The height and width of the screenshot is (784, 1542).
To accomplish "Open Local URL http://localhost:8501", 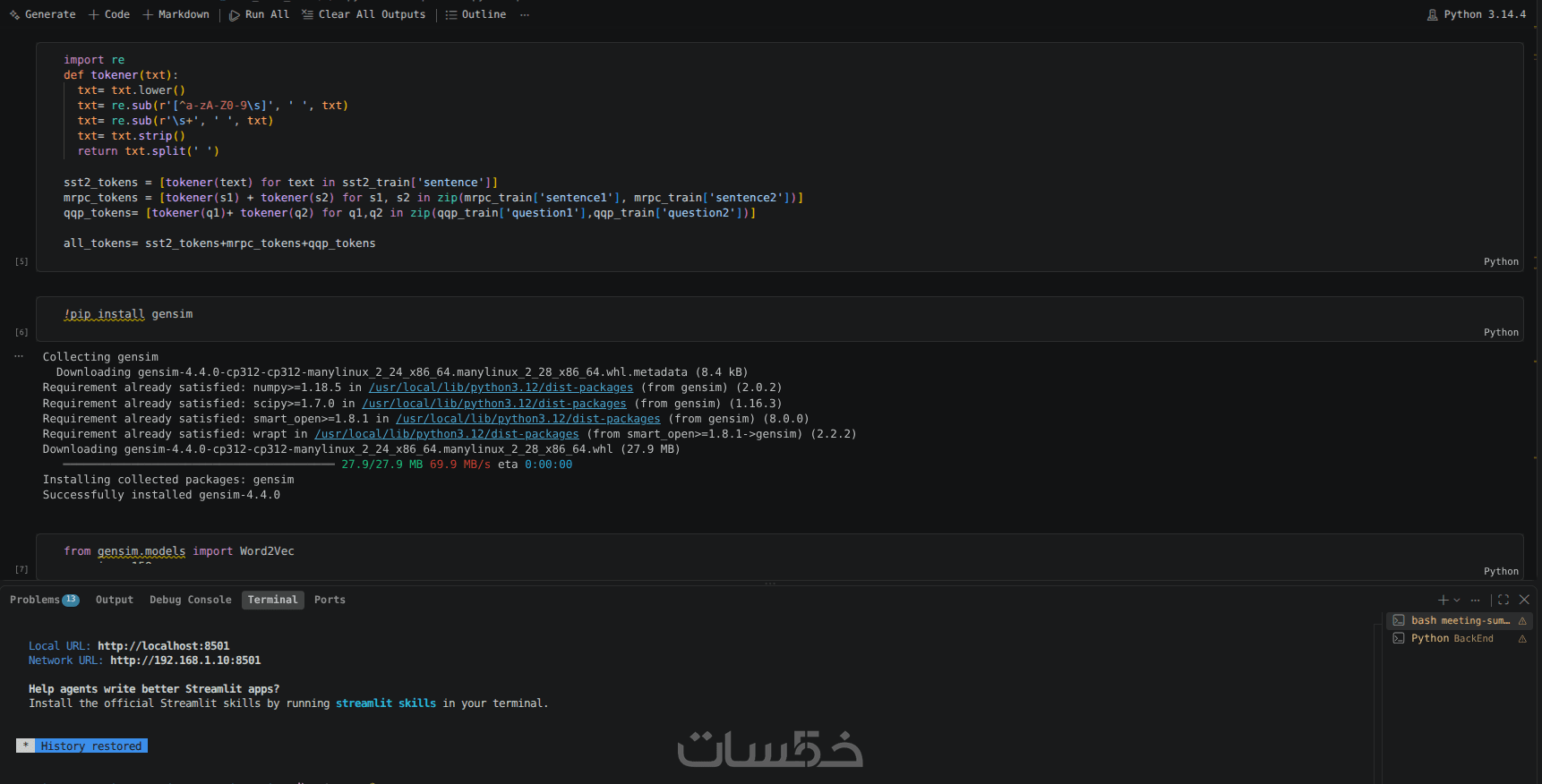I will (164, 646).
